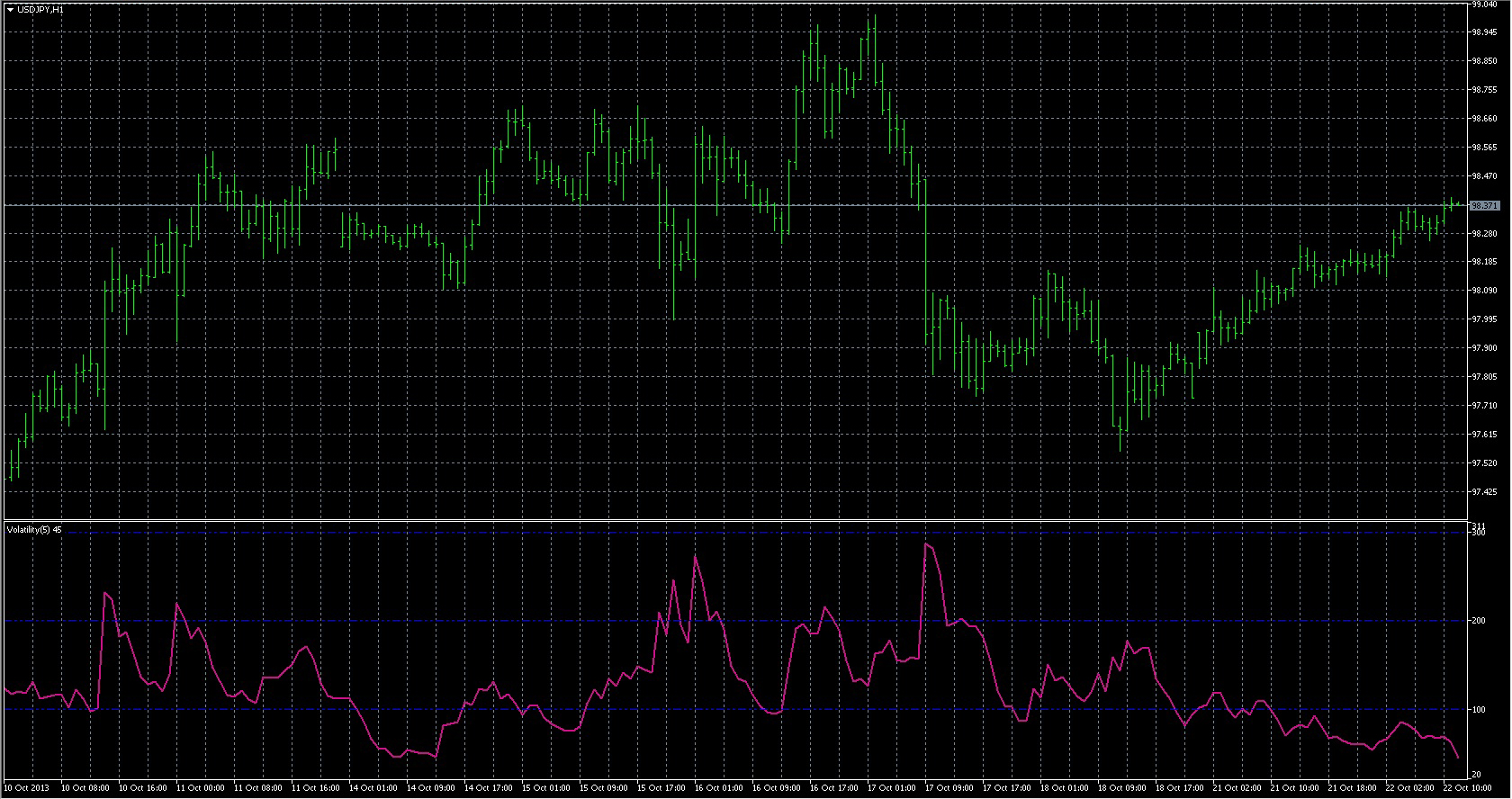Click the 10 Oct 16:00 time label
The height and width of the screenshot is (799, 1512).
point(142,788)
